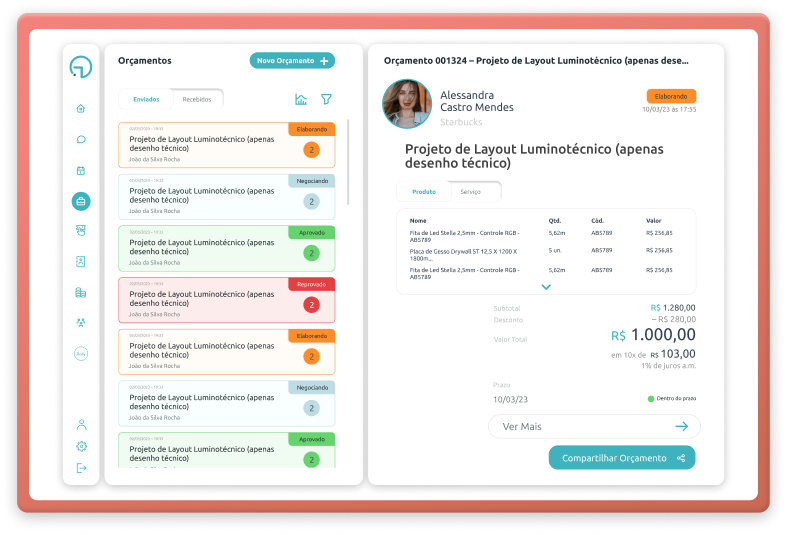Screen dimensions: 787x534
Task: Open the chart statistics icon in Orçamentos
Action: click(x=301, y=99)
